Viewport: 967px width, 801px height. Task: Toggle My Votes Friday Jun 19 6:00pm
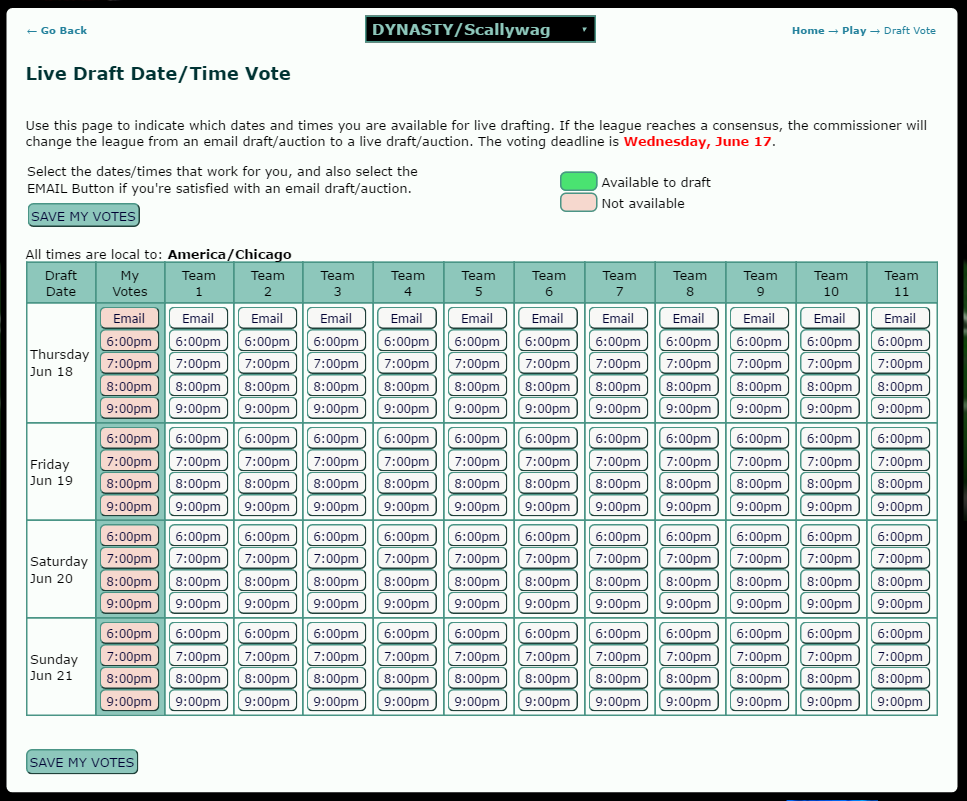click(x=129, y=438)
